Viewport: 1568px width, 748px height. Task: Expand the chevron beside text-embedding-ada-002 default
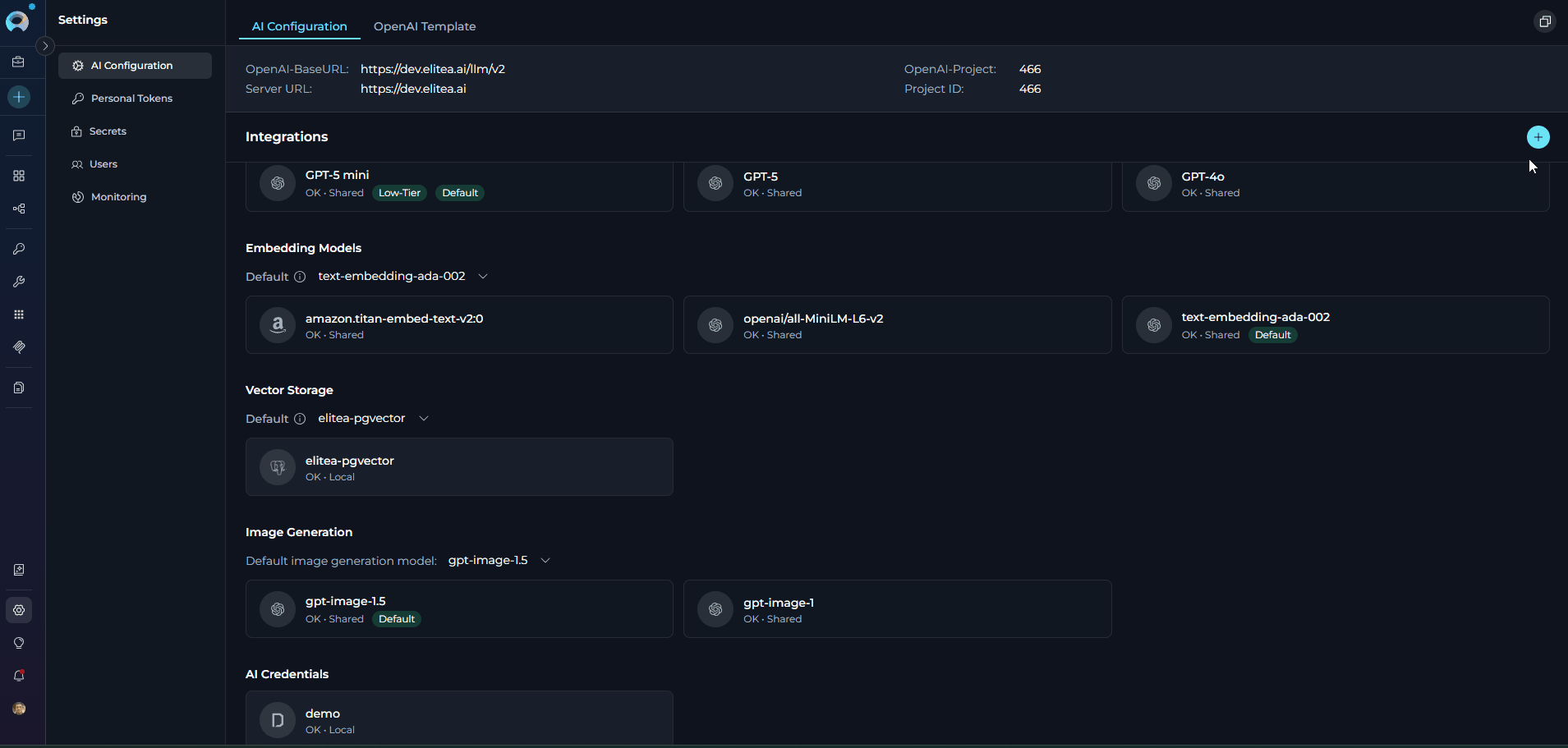click(x=483, y=277)
